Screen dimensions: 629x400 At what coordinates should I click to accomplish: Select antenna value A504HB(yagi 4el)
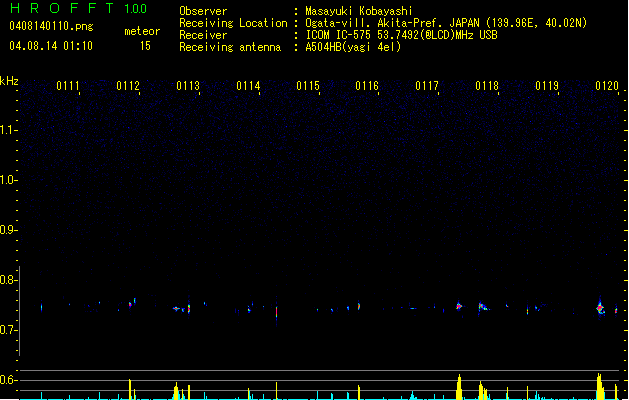pyautogui.click(x=353, y=47)
